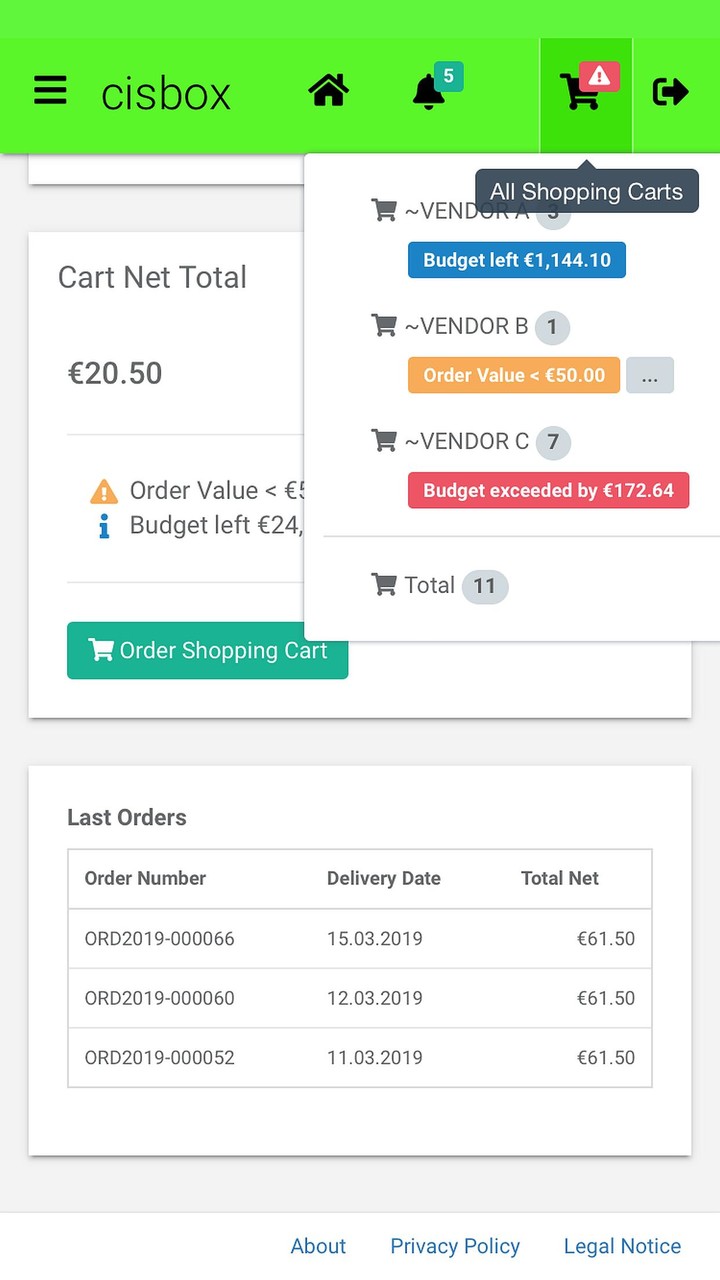The image size is (720, 1280).
Task: Open the Privacy Policy page
Action: tap(455, 1246)
